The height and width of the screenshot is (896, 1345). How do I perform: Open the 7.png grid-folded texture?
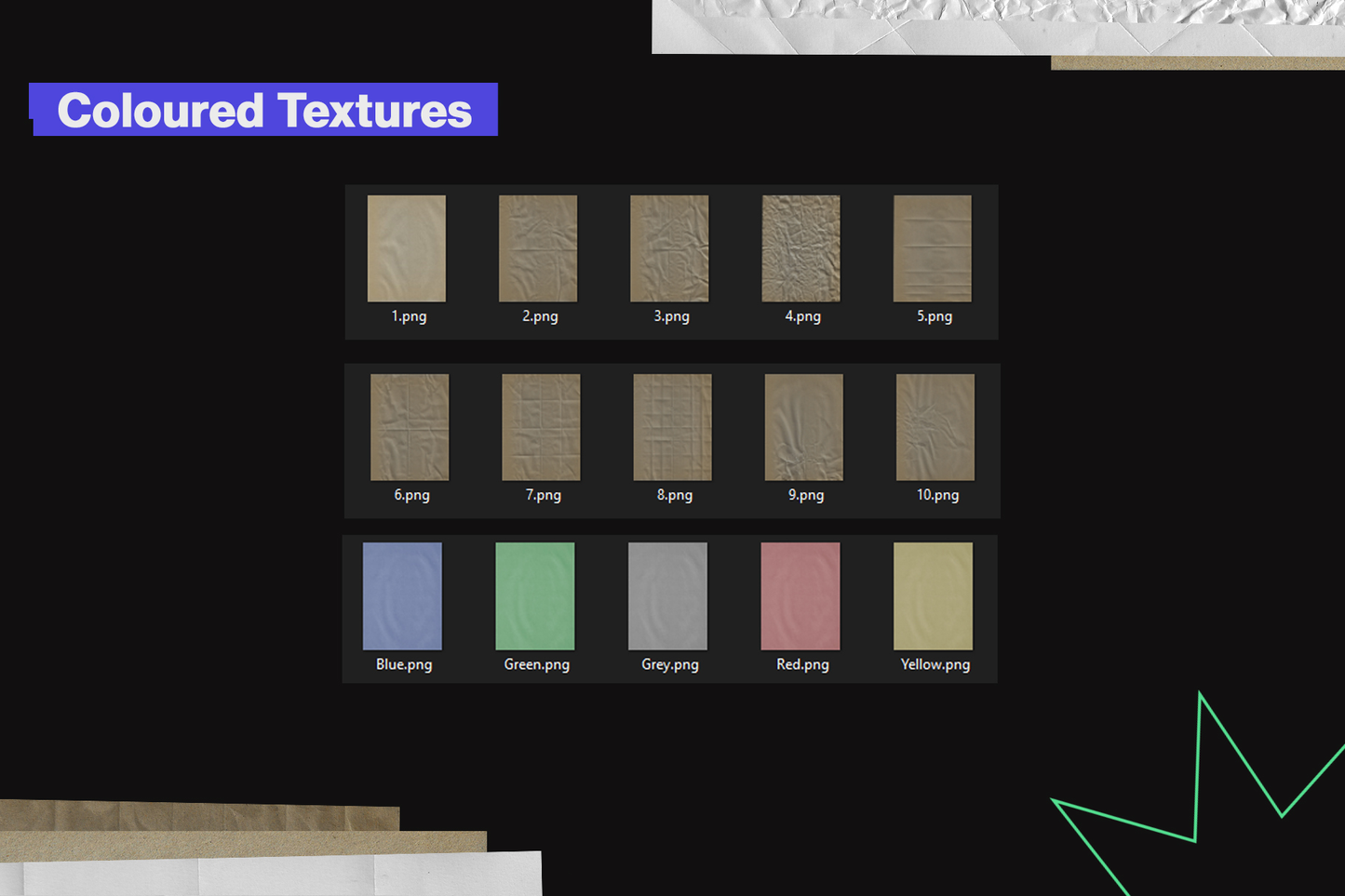[541, 427]
